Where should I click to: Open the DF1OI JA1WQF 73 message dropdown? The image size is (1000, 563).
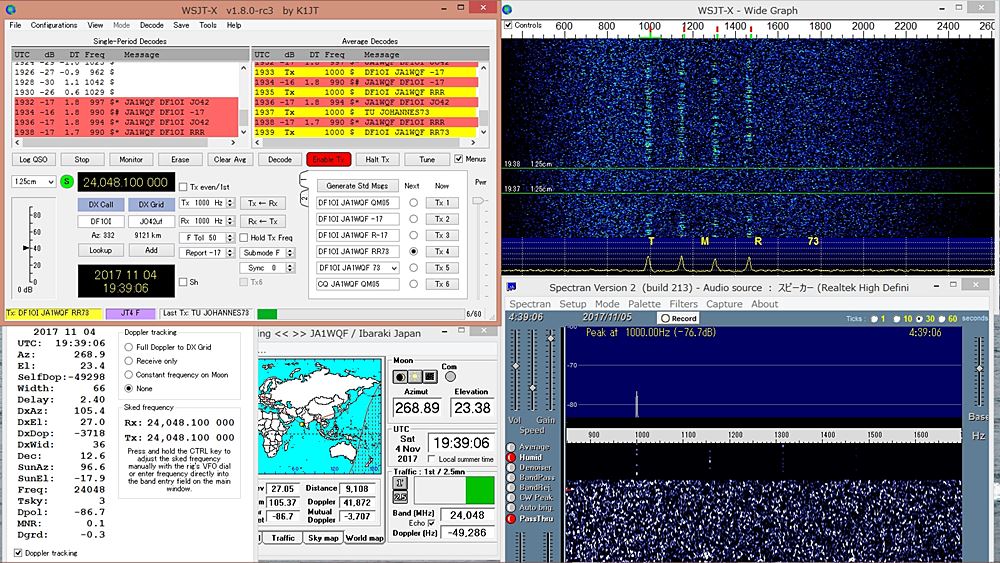click(x=358, y=268)
